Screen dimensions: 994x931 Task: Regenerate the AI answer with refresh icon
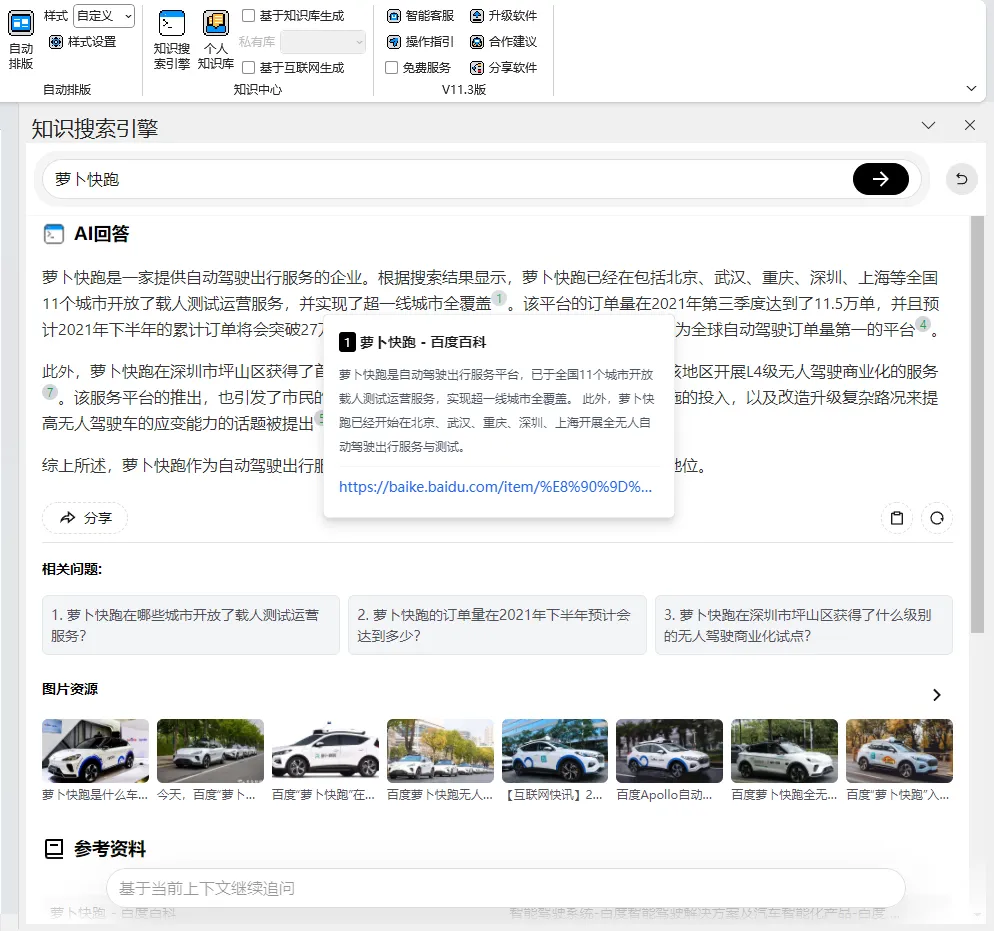pyautogui.click(x=937, y=518)
